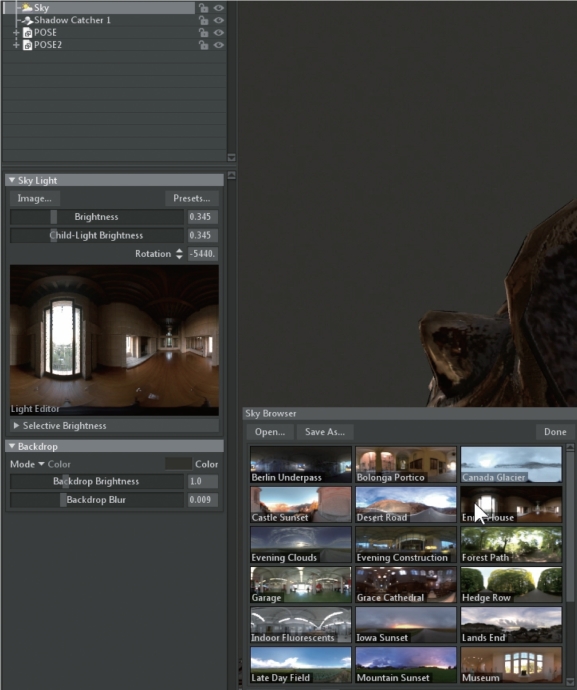This screenshot has height=690, width=577.
Task: Toggle visibility of POSE object
Action: click(x=218, y=33)
